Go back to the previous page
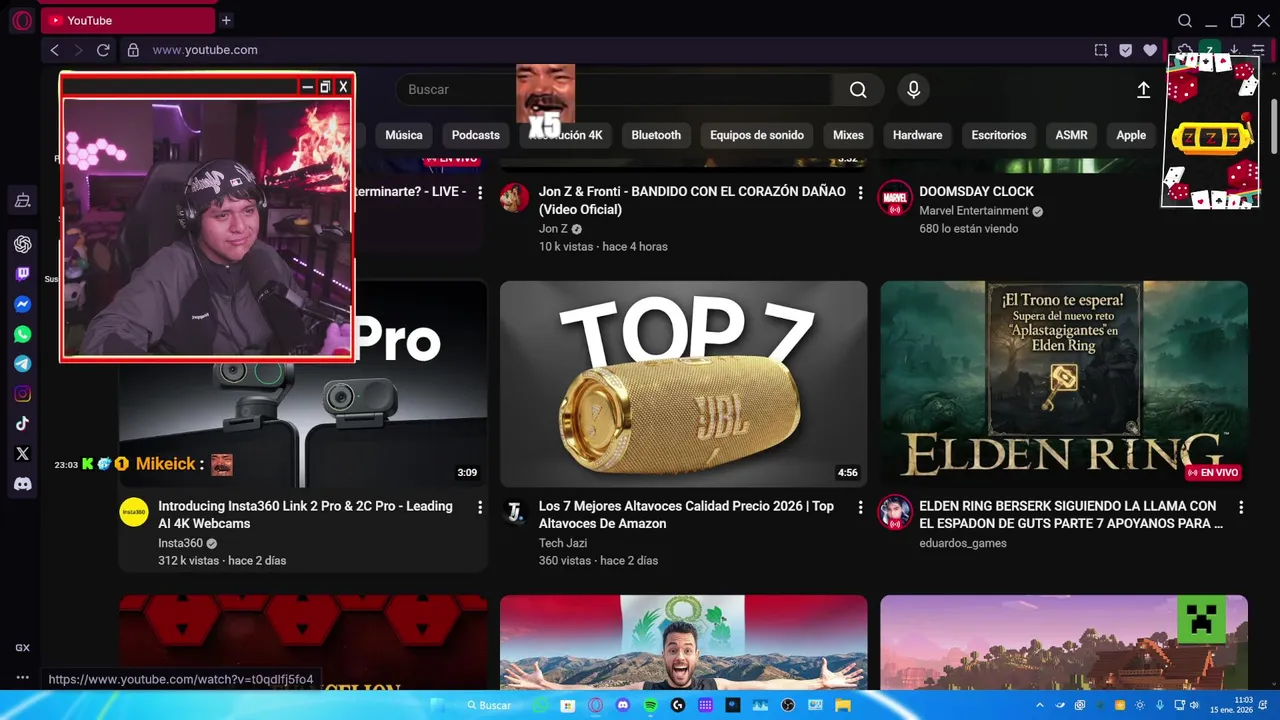The width and height of the screenshot is (1280, 720). point(55,50)
